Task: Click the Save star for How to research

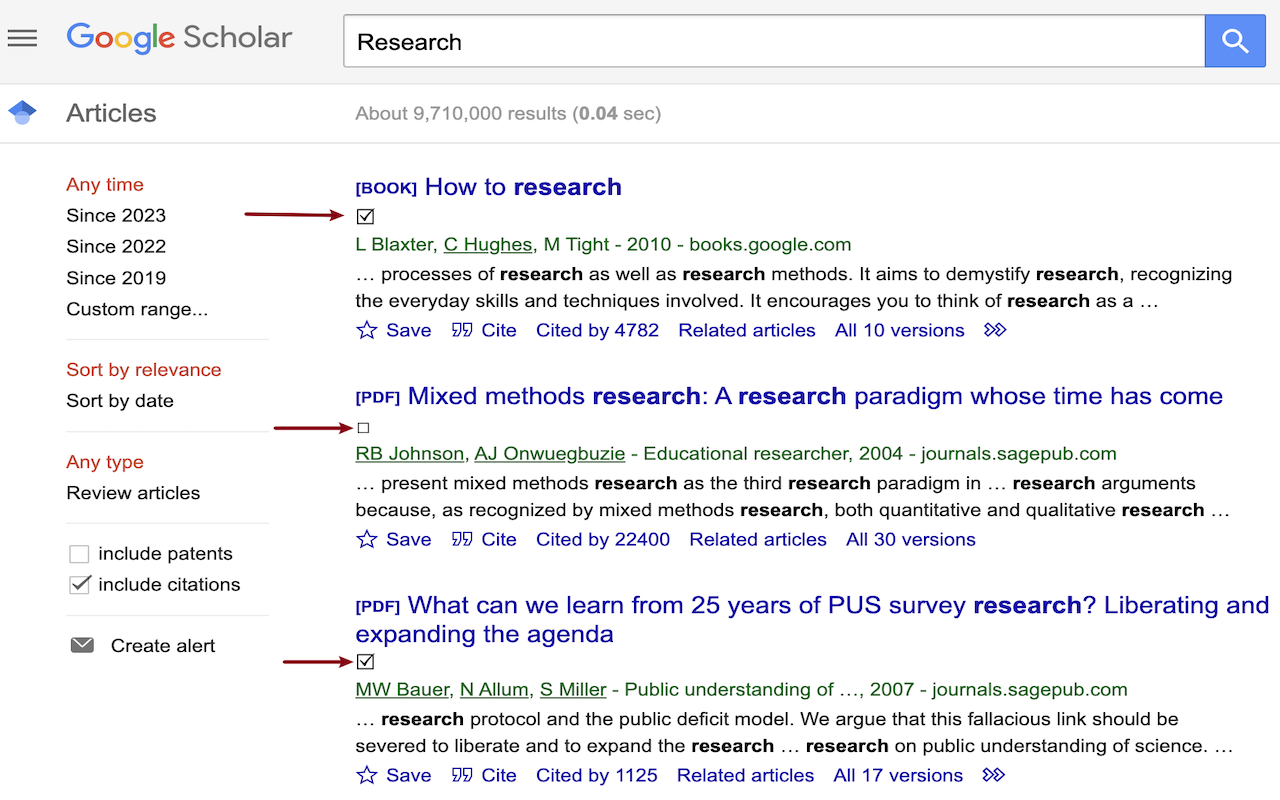Action: 367,330
